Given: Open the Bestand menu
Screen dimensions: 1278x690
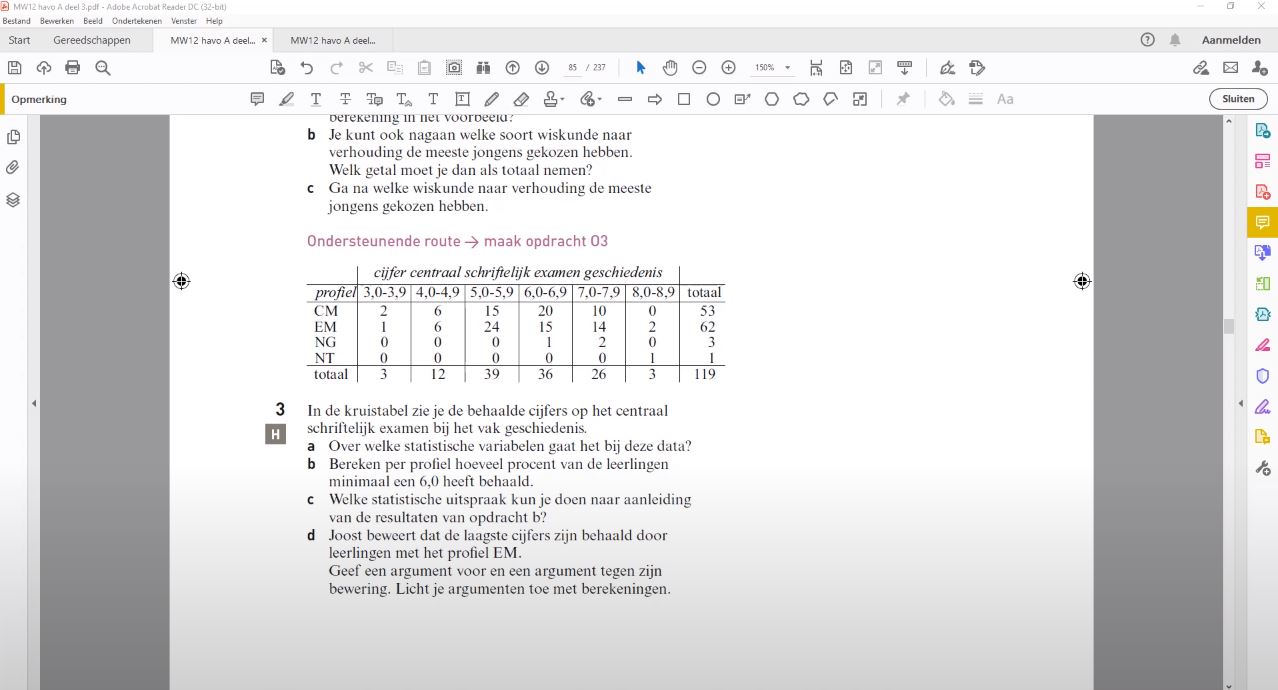Looking at the screenshot, I should (17, 21).
